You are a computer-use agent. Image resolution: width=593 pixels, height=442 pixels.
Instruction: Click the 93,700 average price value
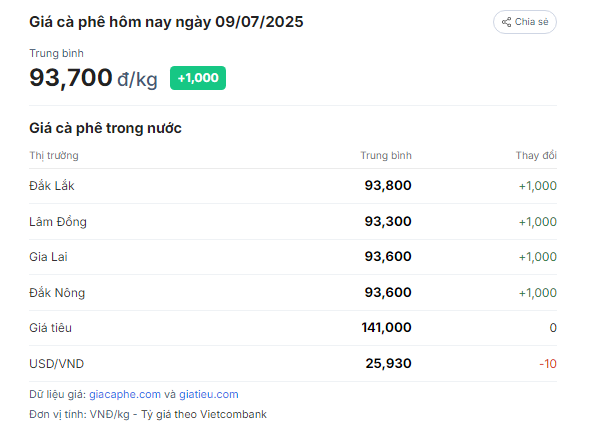click(71, 78)
